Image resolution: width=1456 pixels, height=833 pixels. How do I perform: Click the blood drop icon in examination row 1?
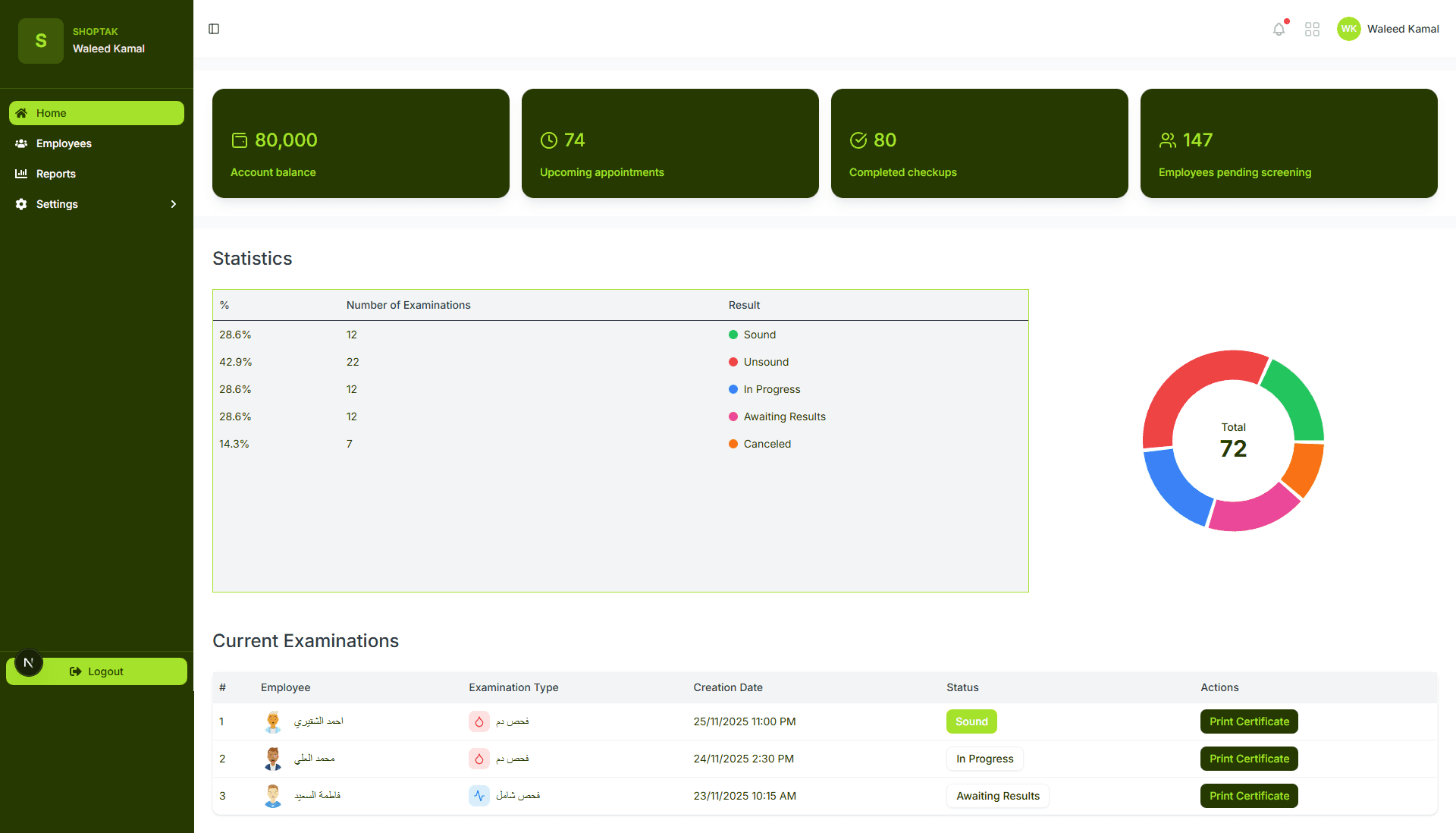479,721
